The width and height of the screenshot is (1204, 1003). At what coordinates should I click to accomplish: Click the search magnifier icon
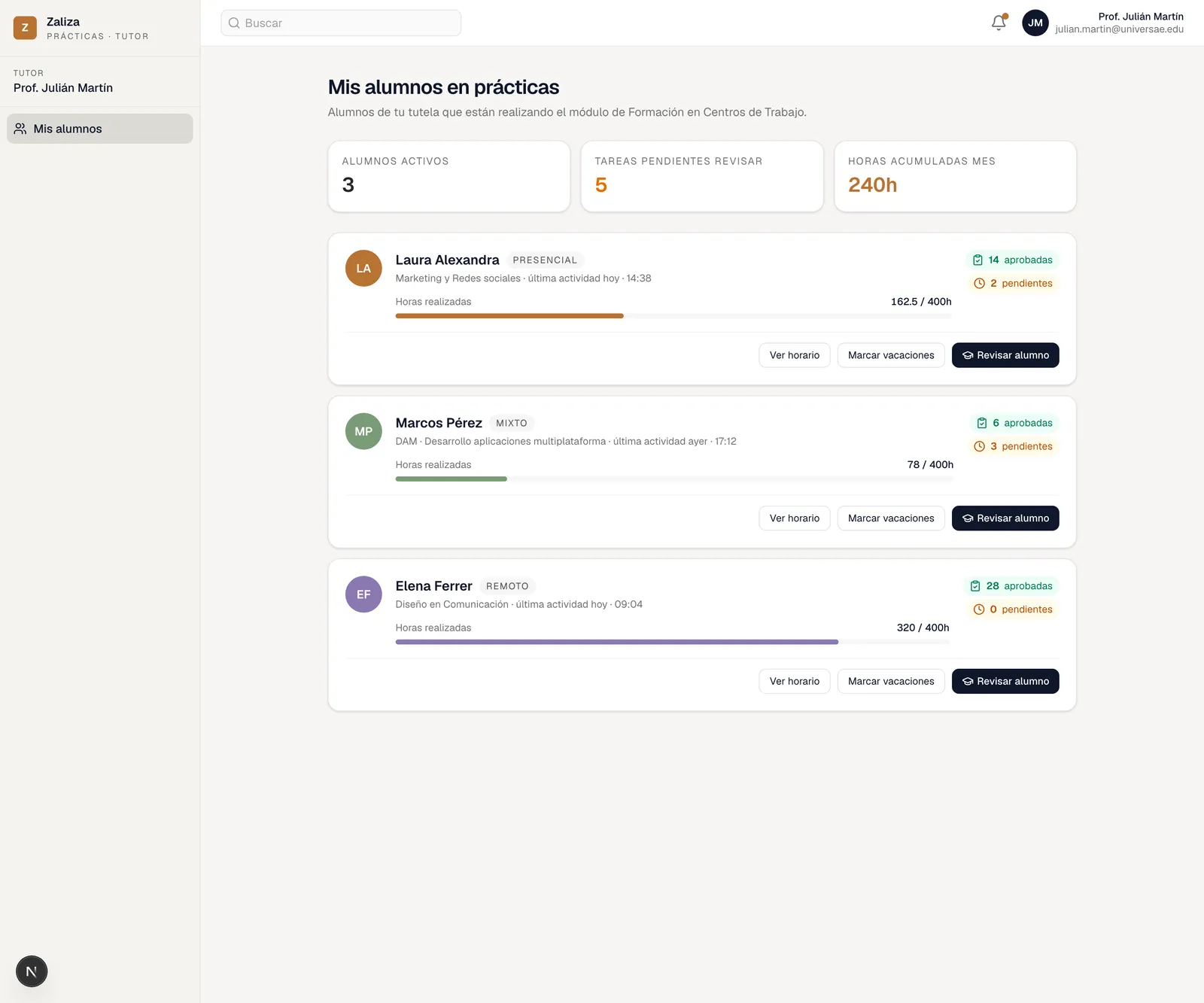click(x=234, y=23)
